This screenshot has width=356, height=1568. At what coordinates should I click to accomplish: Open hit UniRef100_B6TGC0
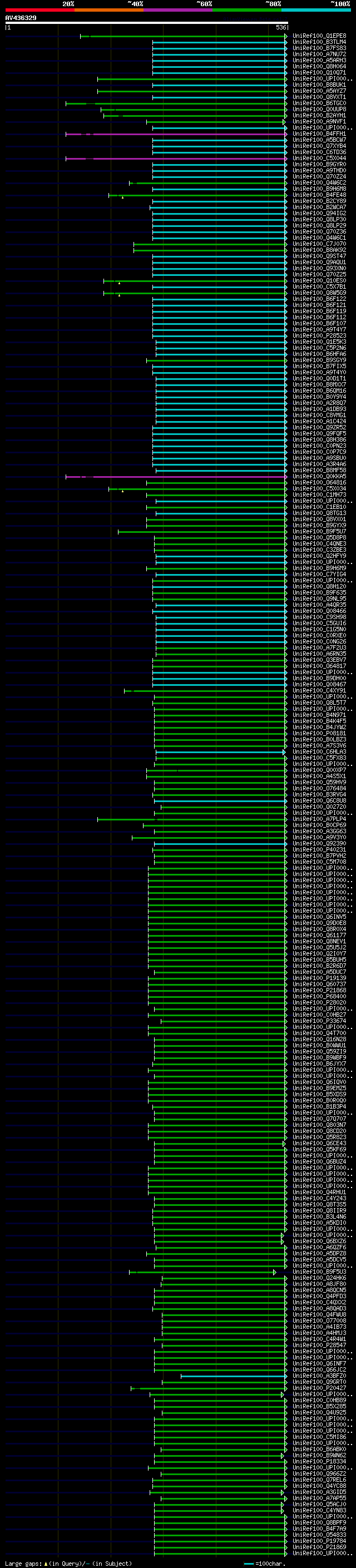(x=319, y=103)
